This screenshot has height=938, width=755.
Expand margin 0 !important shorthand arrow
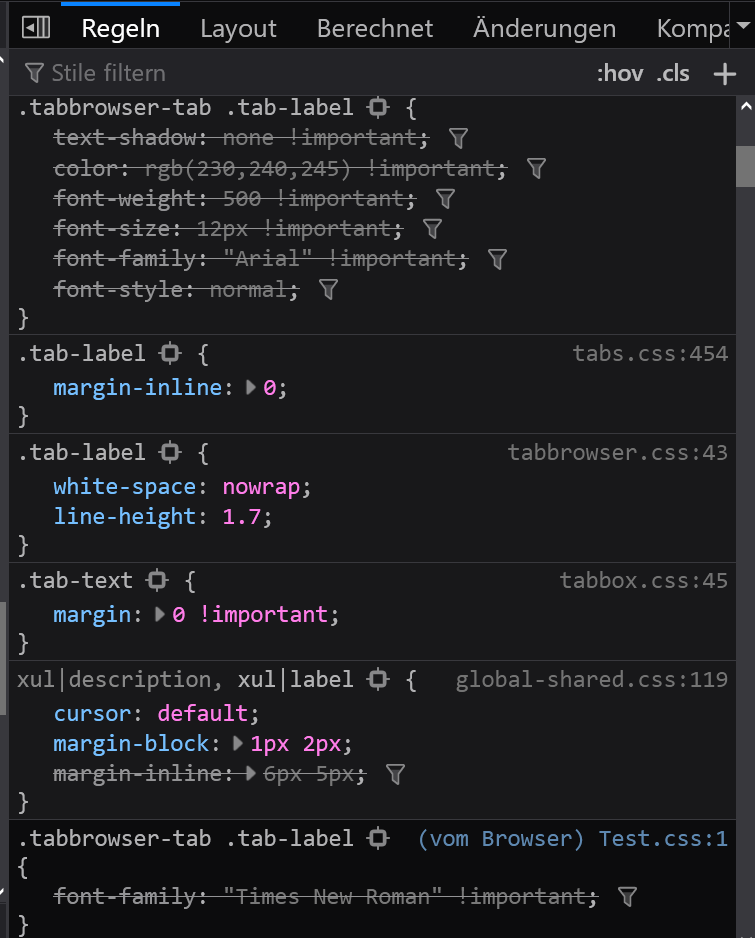[161, 614]
